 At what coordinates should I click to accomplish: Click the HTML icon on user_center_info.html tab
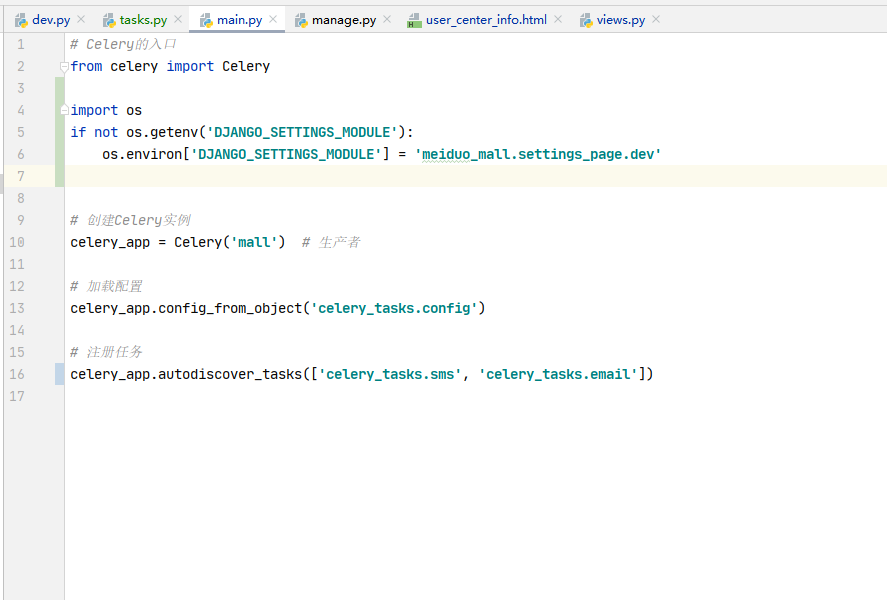click(x=414, y=18)
